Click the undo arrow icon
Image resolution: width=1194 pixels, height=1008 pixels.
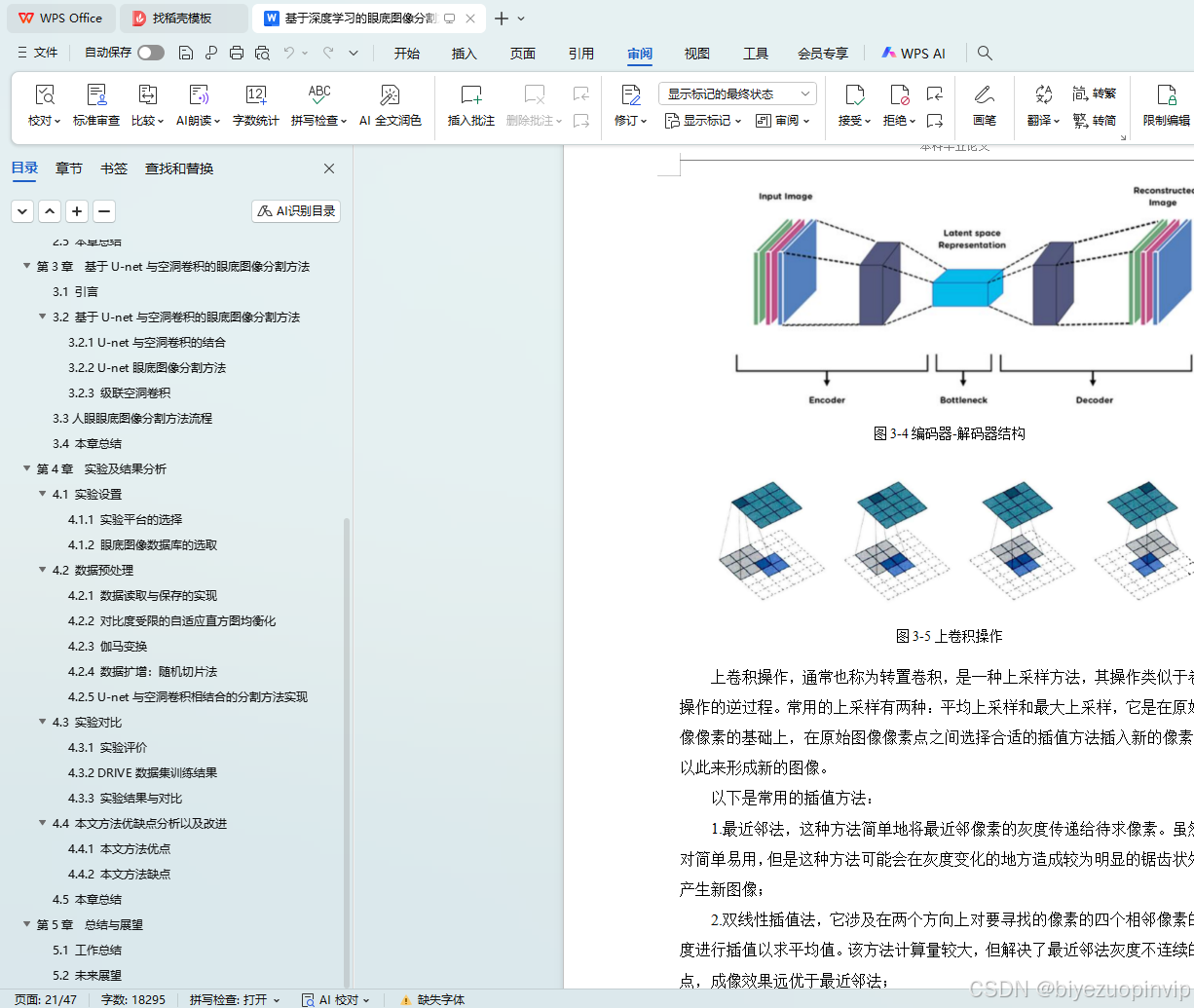[x=289, y=53]
